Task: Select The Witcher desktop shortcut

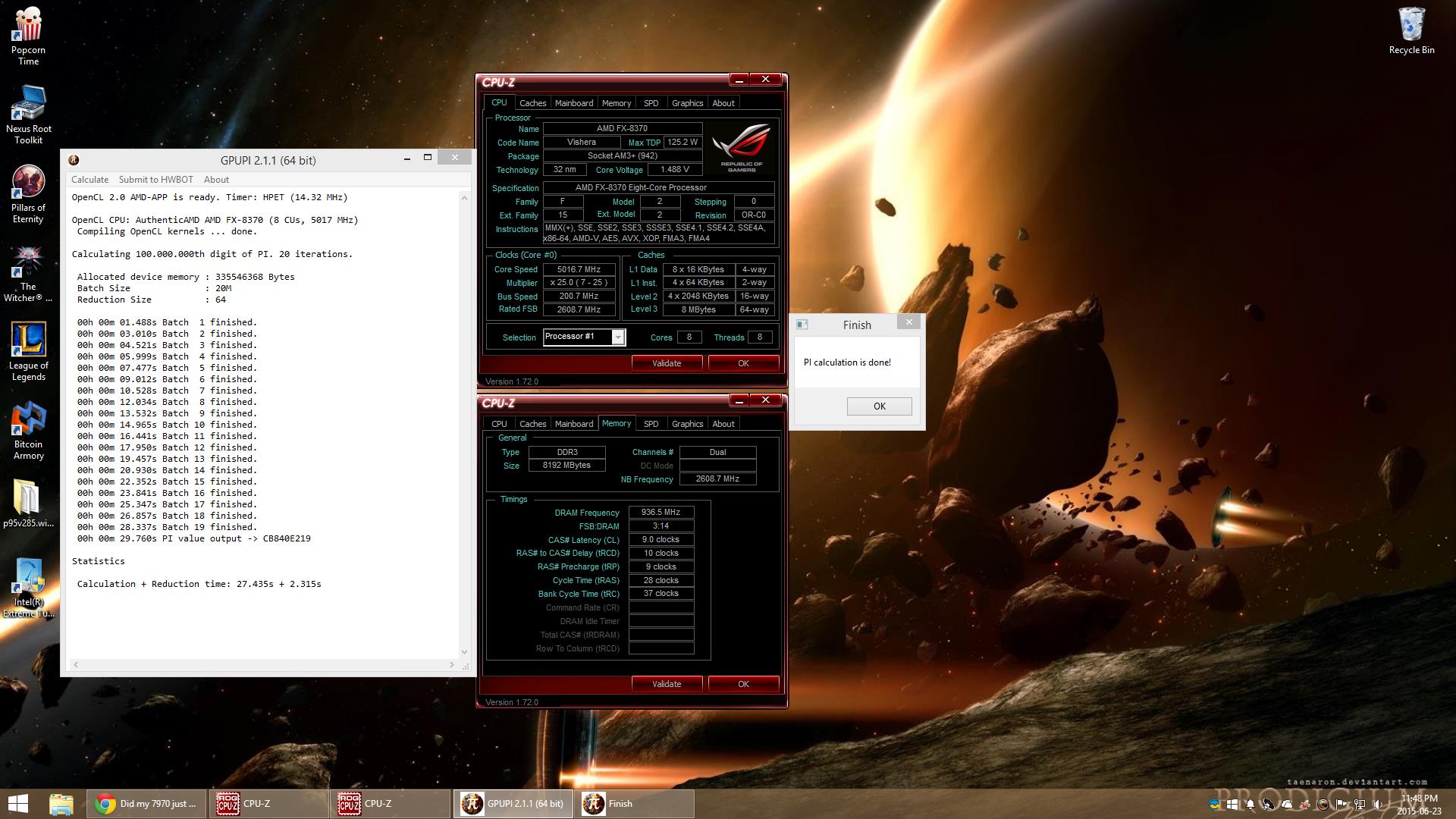Action: coord(28,272)
